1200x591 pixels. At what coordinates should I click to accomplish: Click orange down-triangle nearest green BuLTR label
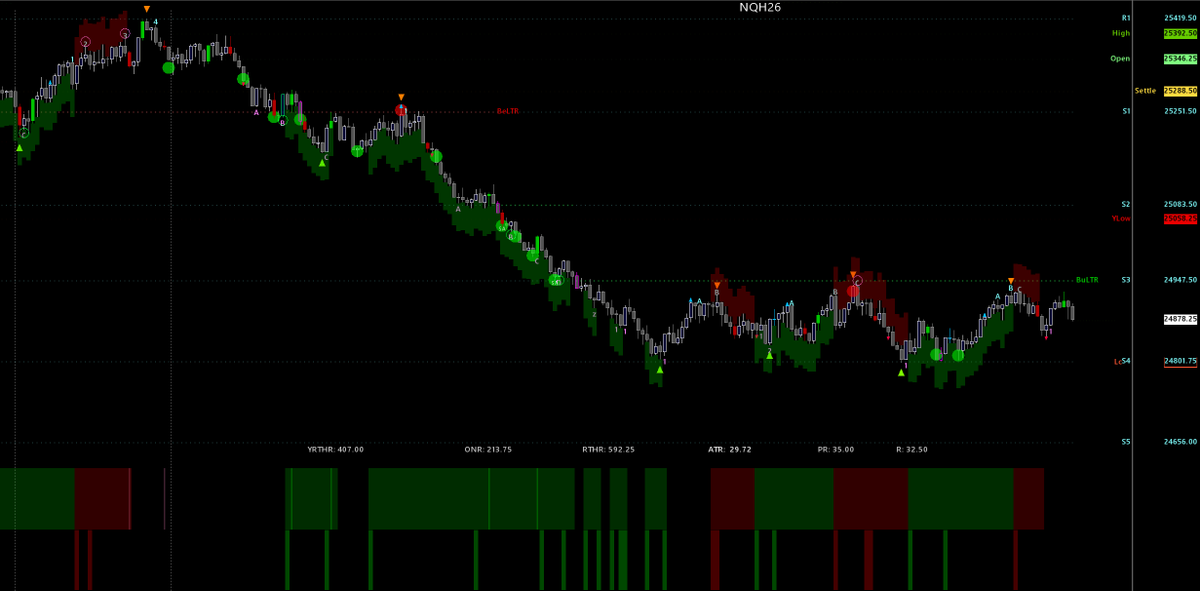click(1011, 281)
